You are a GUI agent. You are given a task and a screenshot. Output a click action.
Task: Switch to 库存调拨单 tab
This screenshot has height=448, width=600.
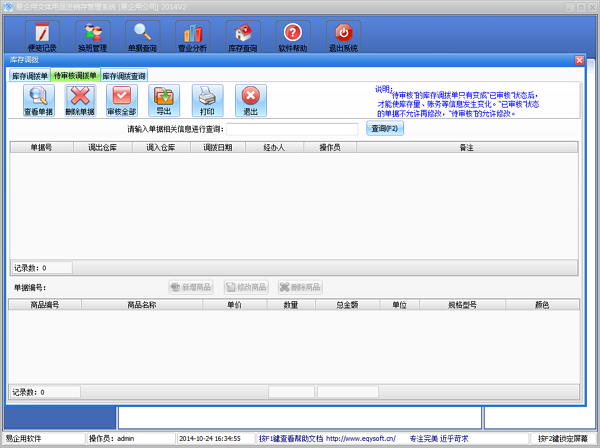point(30,76)
